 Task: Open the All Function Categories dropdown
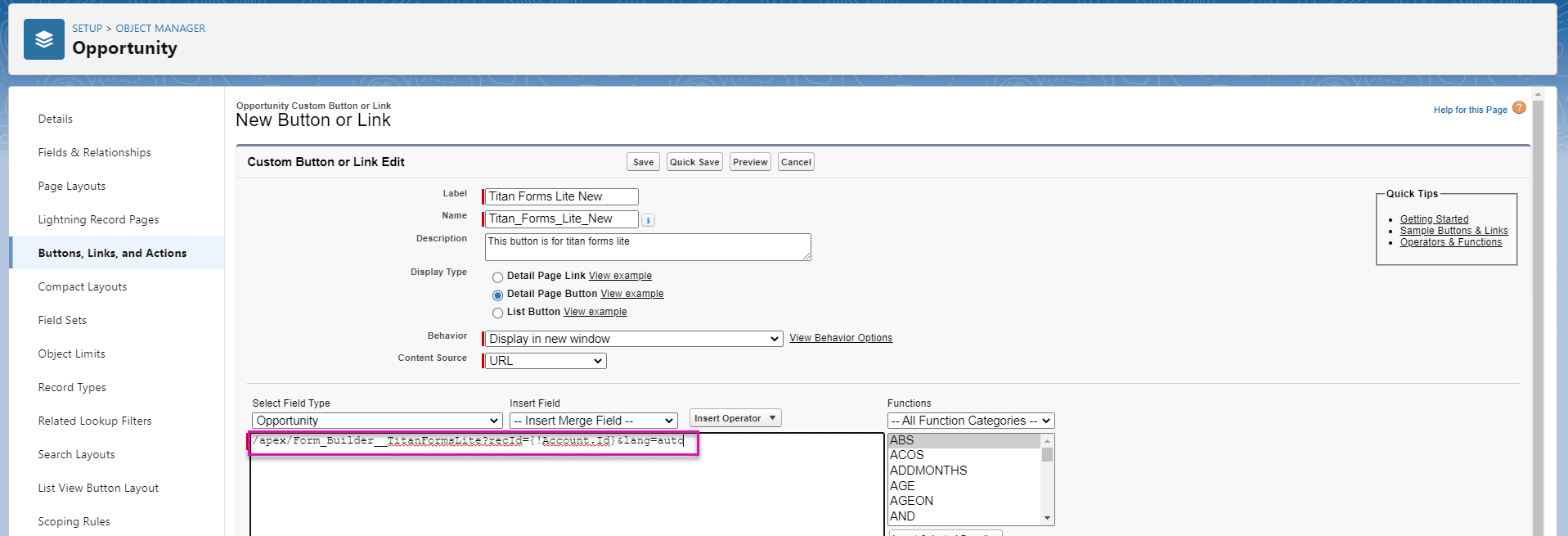coord(970,421)
